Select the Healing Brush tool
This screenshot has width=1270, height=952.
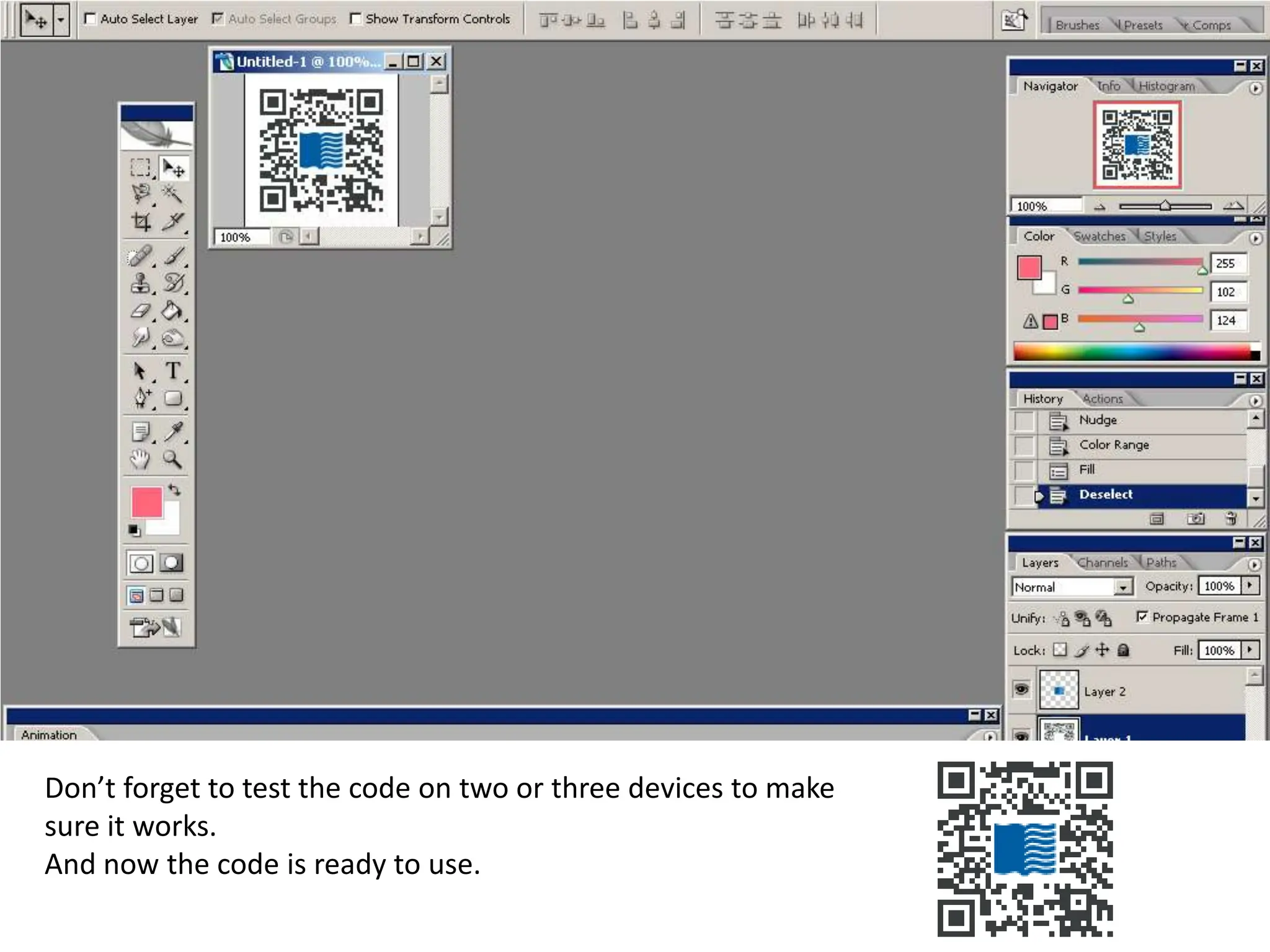coord(141,255)
